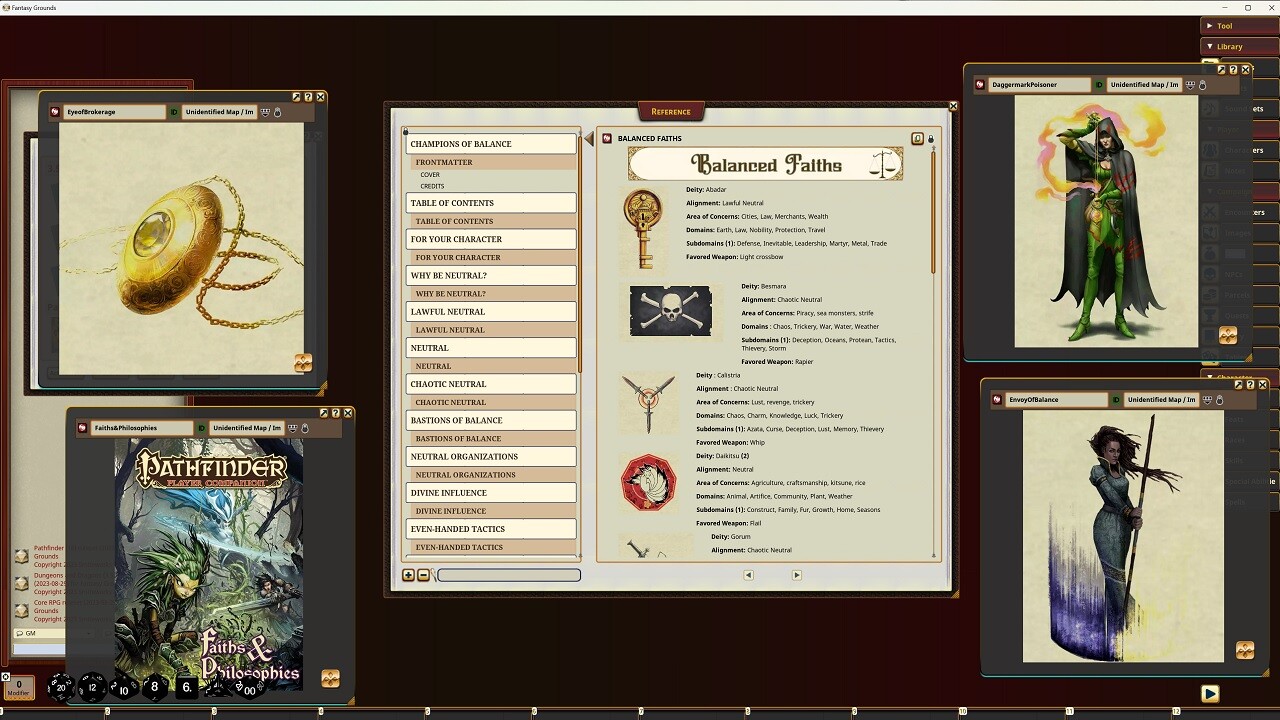
Task: Click the pop-out arrow icon on Faiths&Philosophies window
Action: coord(324,412)
